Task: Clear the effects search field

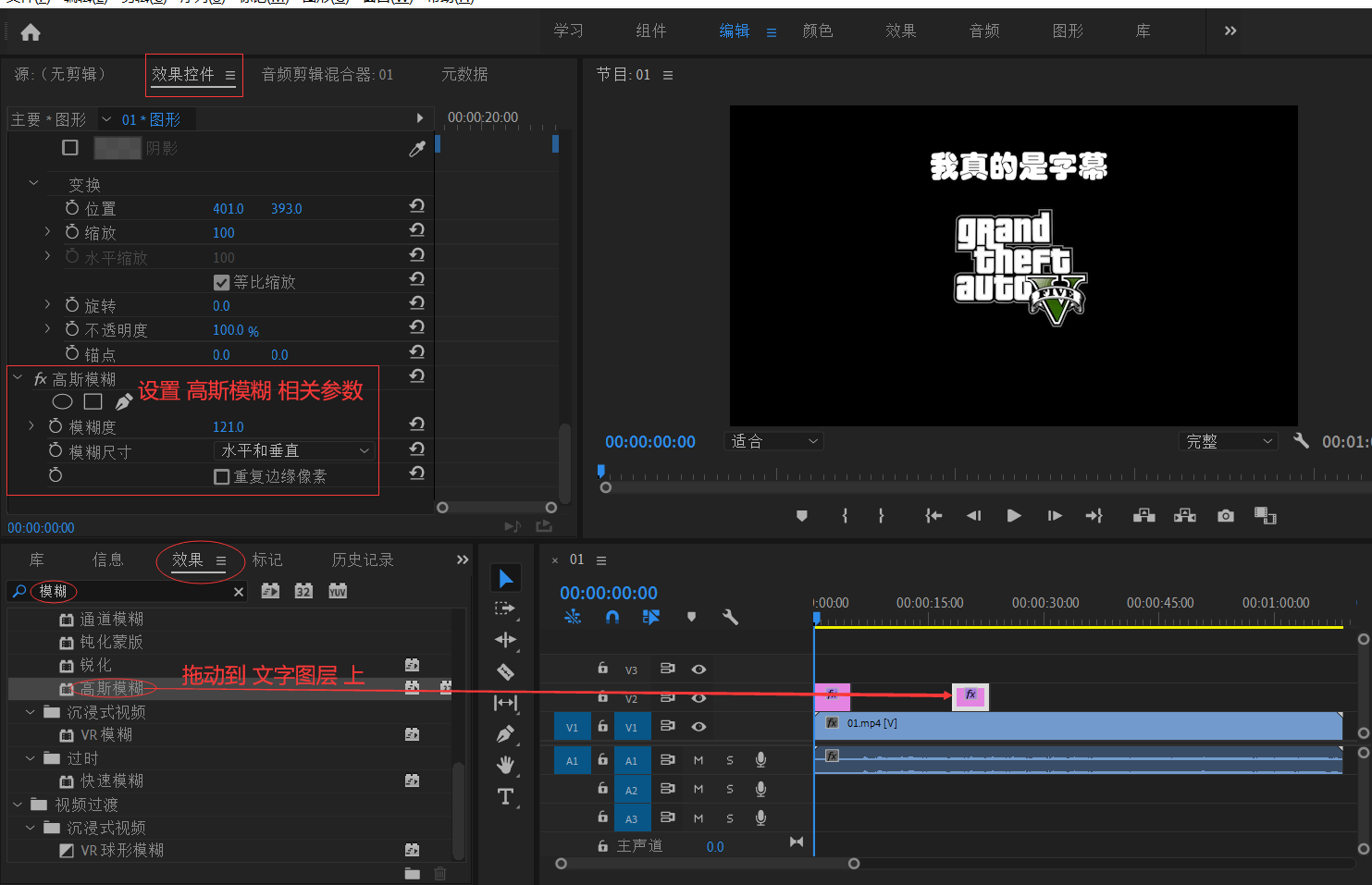Action: pos(239,592)
